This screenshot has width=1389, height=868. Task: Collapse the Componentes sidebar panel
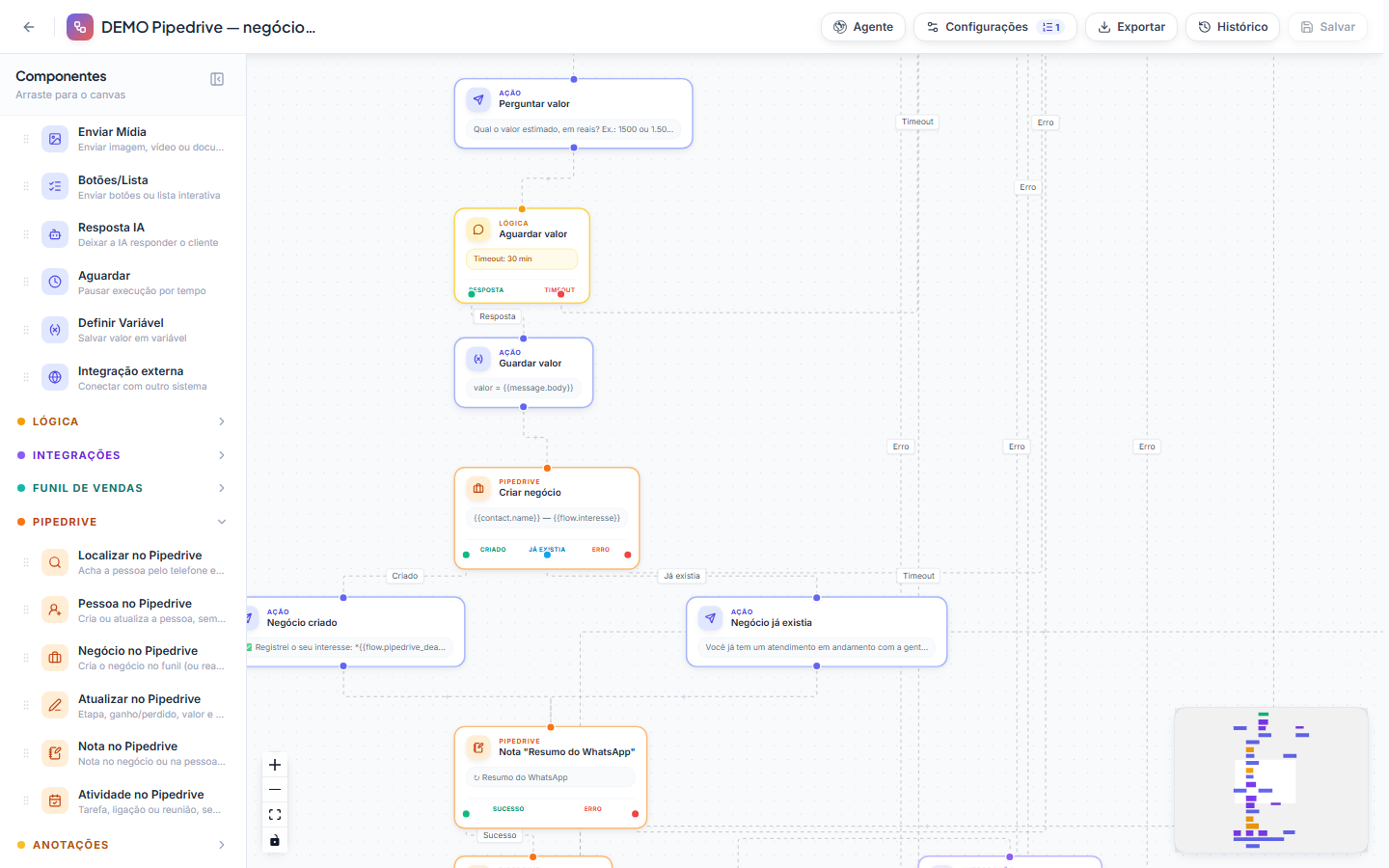click(217, 79)
